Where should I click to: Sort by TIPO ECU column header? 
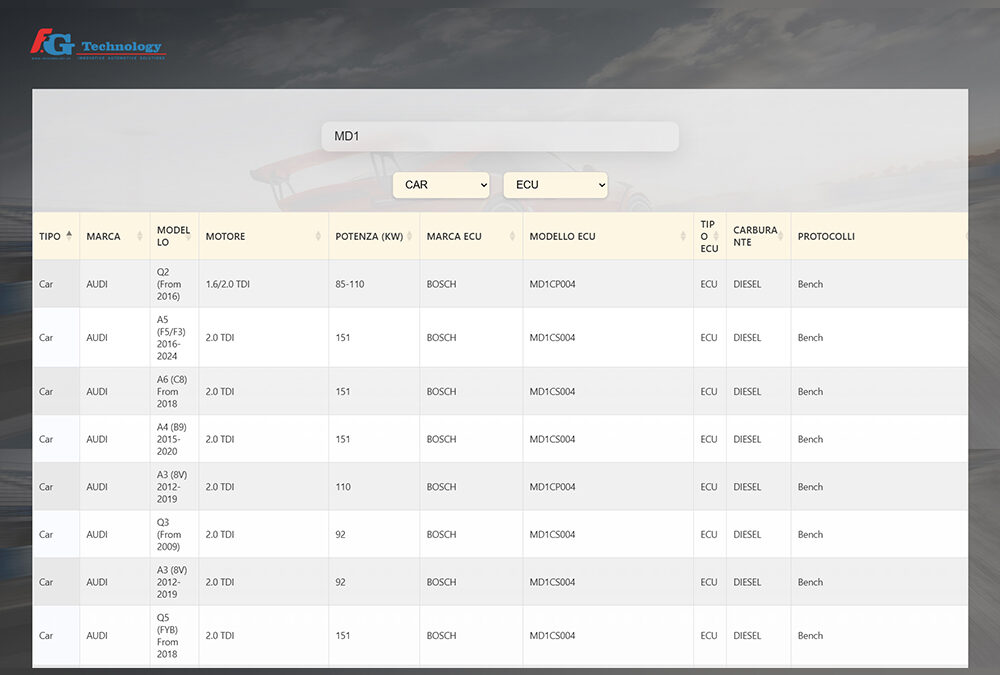[x=708, y=236]
